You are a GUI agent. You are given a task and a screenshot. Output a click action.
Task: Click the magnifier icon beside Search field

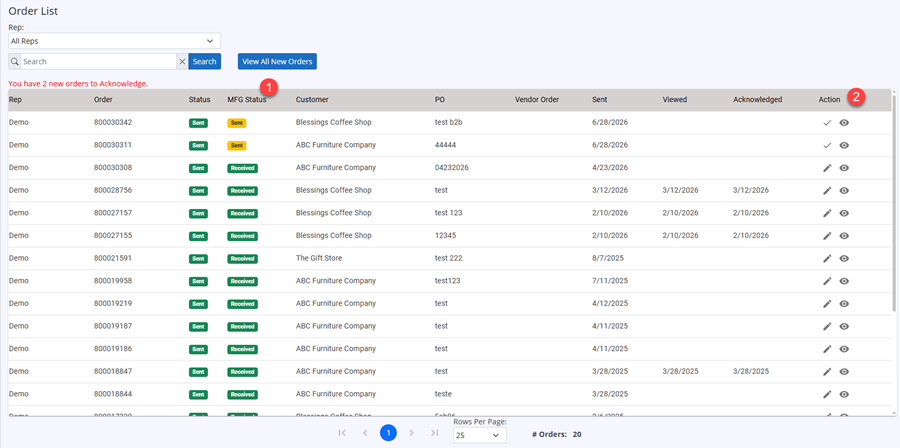pos(14,61)
